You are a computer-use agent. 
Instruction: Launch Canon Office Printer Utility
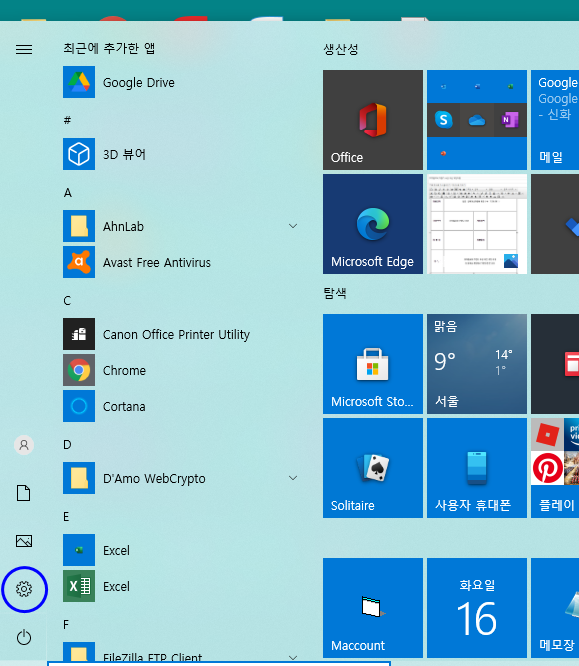point(180,334)
